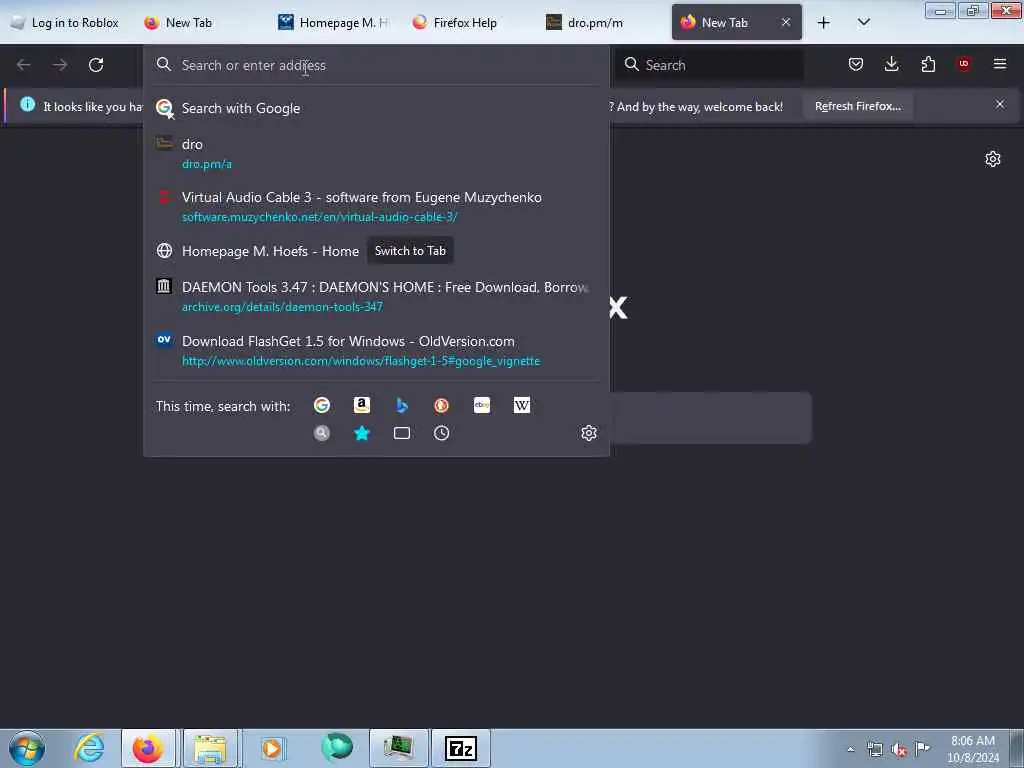Open a new tab with plus button
This screenshot has height=768, width=1024.
click(x=824, y=22)
